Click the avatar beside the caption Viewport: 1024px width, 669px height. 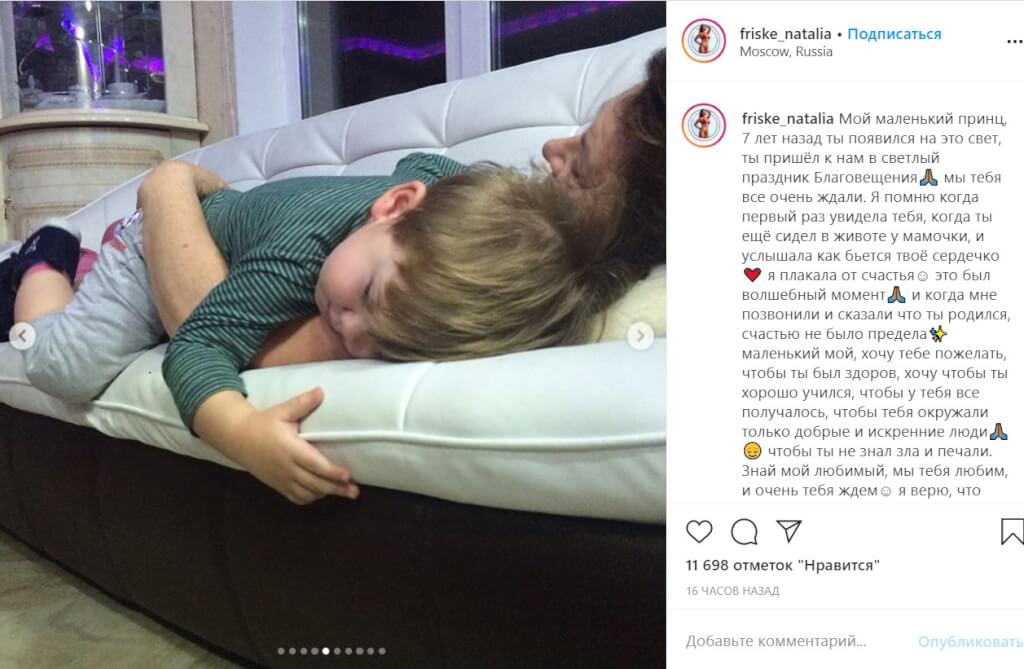coord(703,125)
